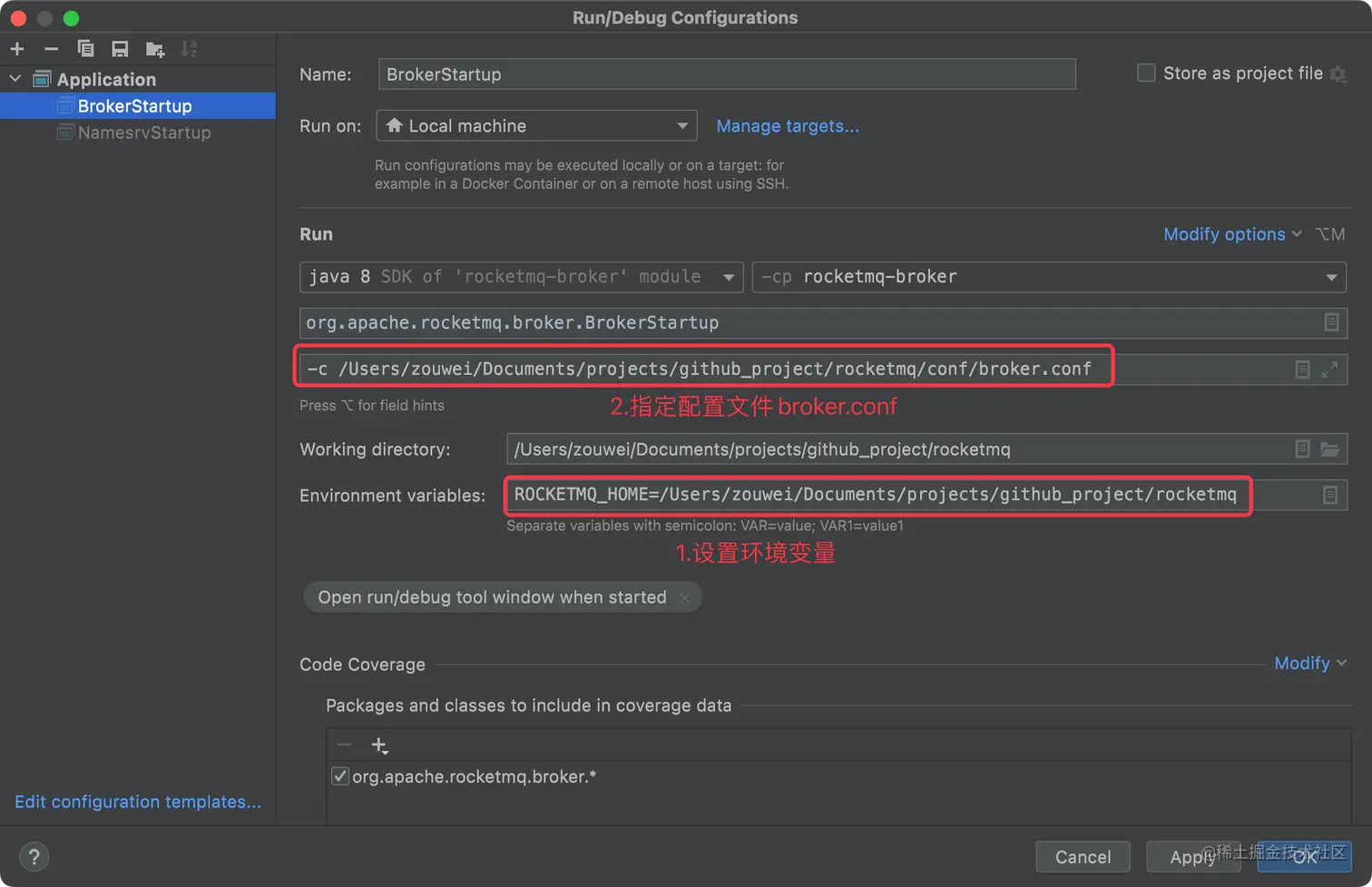
Task: Edit environment variables via the list icon
Action: point(1330,495)
